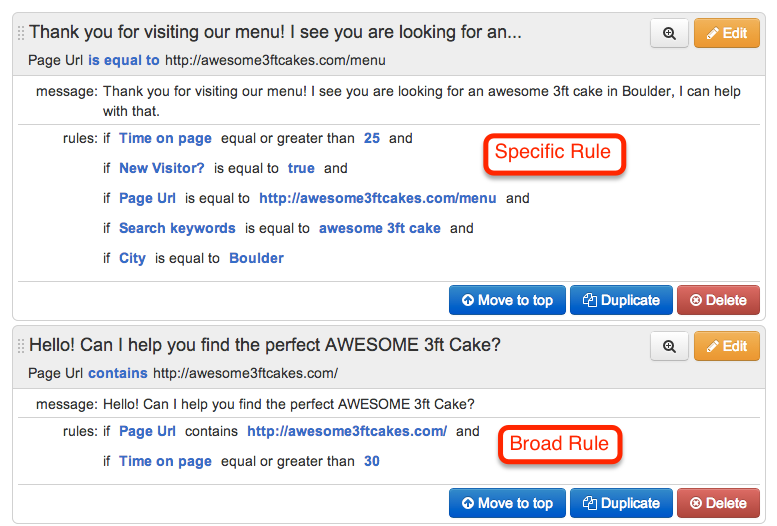Viewport: 777px width, 526px height.
Task: Grab drag handle of 'Hello!' rule
Action: click(21, 346)
